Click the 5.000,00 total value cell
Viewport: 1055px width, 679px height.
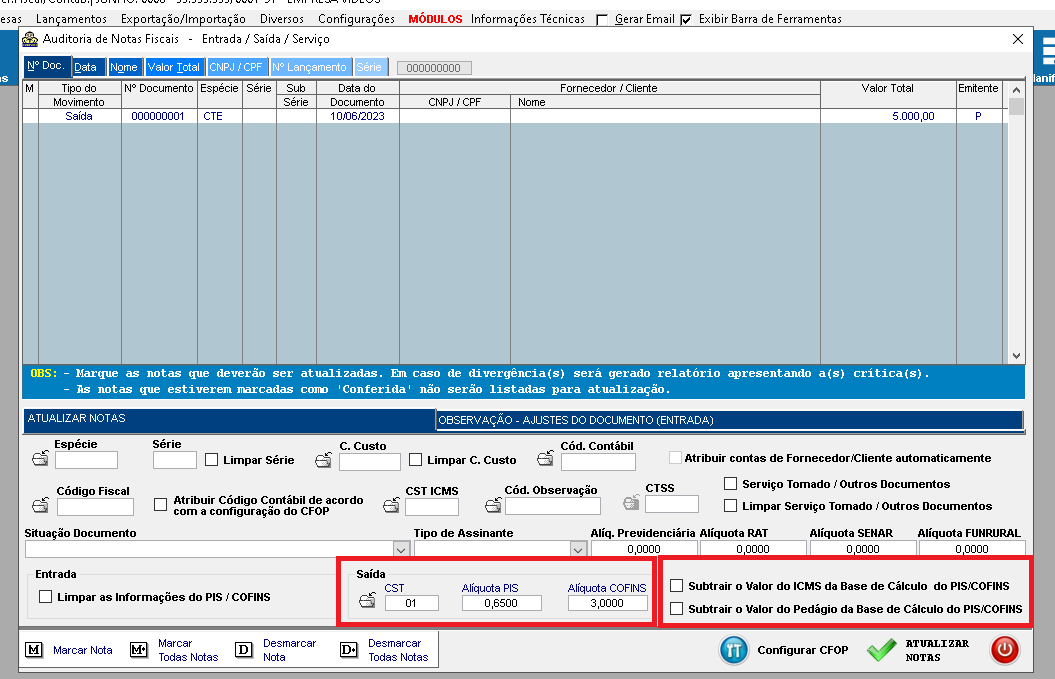(x=888, y=116)
